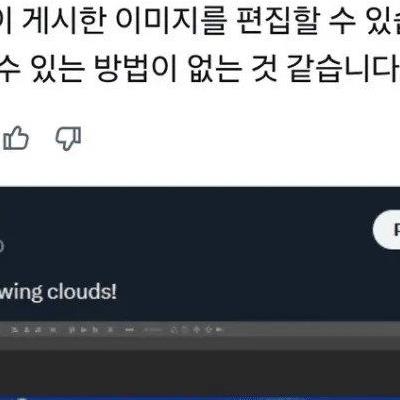This screenshot has width=400, height=400.
Task: Click the faint text label in the toolbar strip
Action: pos(154,330)
